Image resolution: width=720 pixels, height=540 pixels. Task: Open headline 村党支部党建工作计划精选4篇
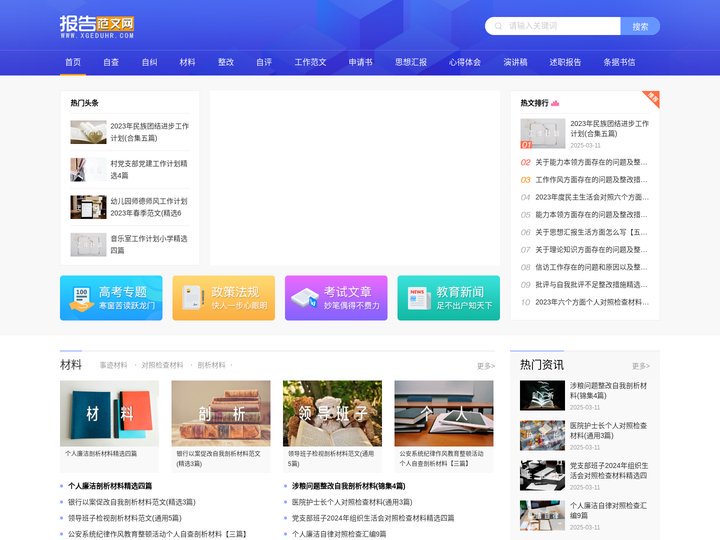149,169
